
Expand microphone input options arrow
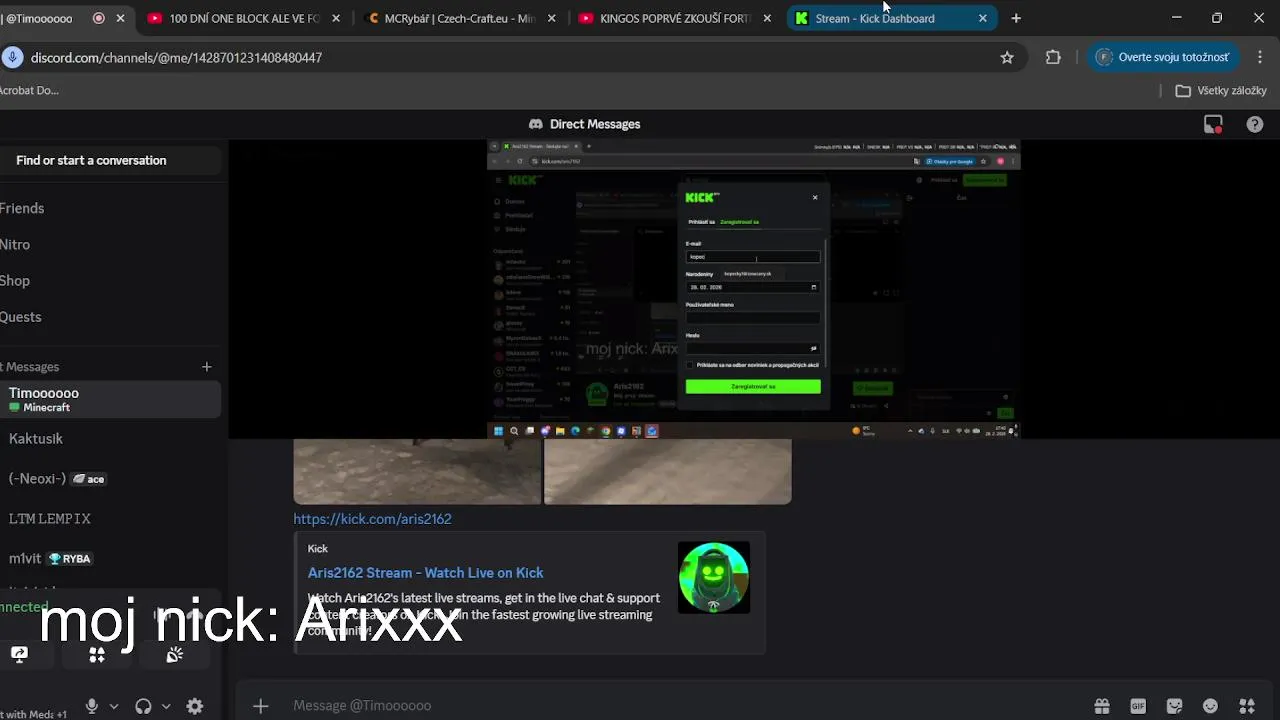(x=114, y=706)
